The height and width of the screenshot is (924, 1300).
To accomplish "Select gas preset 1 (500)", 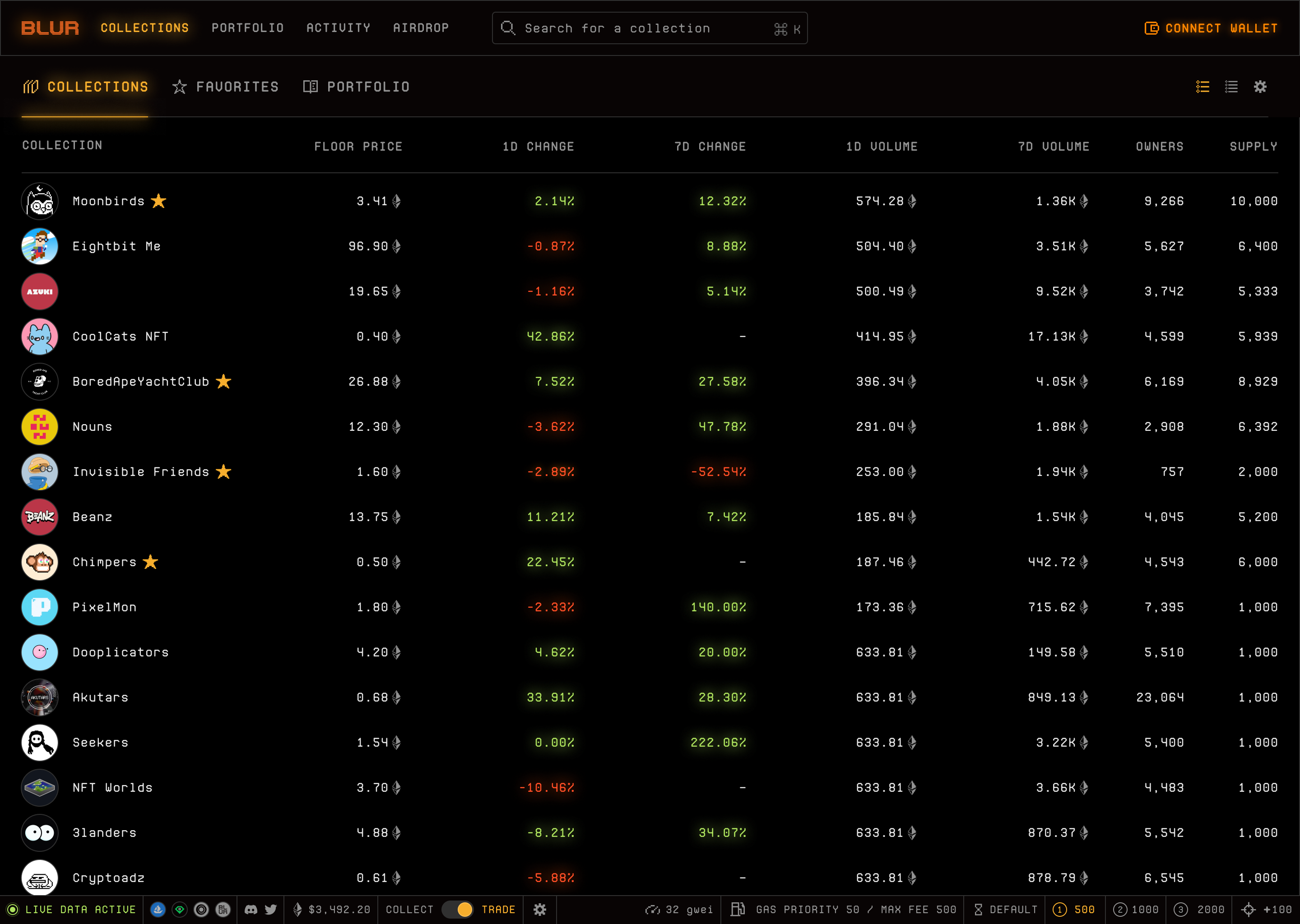I will (x=1073, y=909).
